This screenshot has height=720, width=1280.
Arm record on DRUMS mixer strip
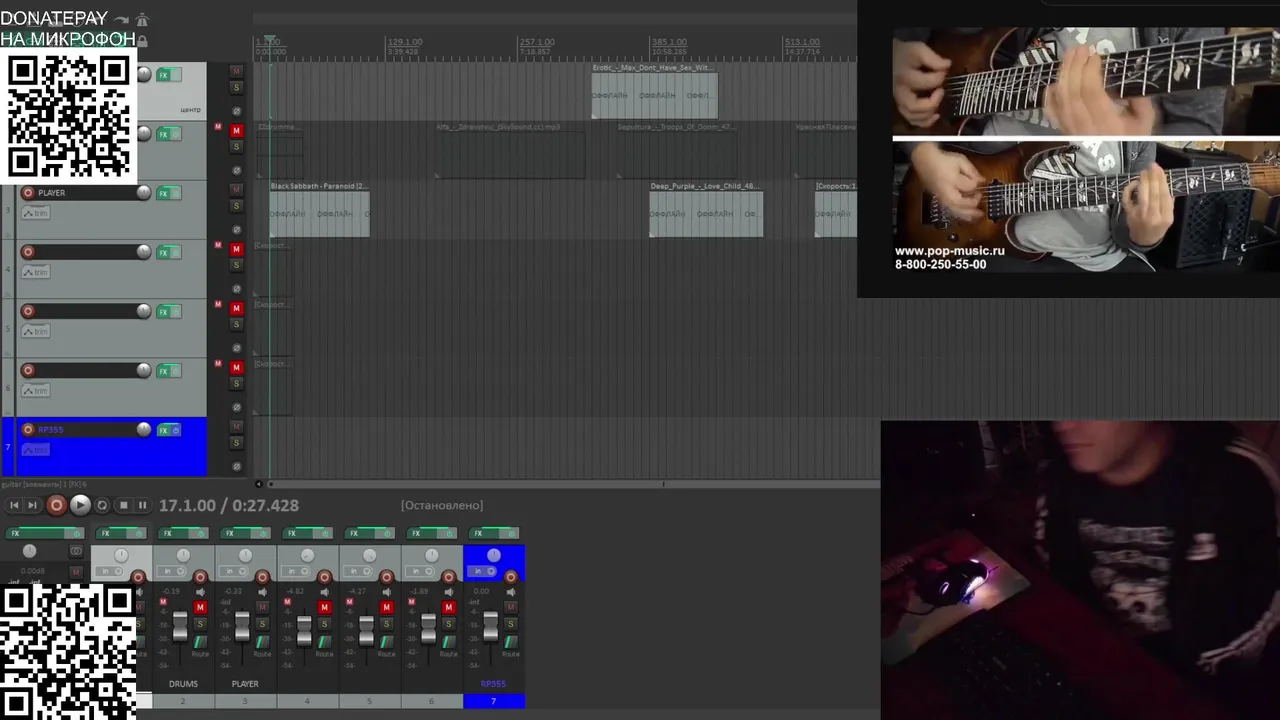[200, 577]
